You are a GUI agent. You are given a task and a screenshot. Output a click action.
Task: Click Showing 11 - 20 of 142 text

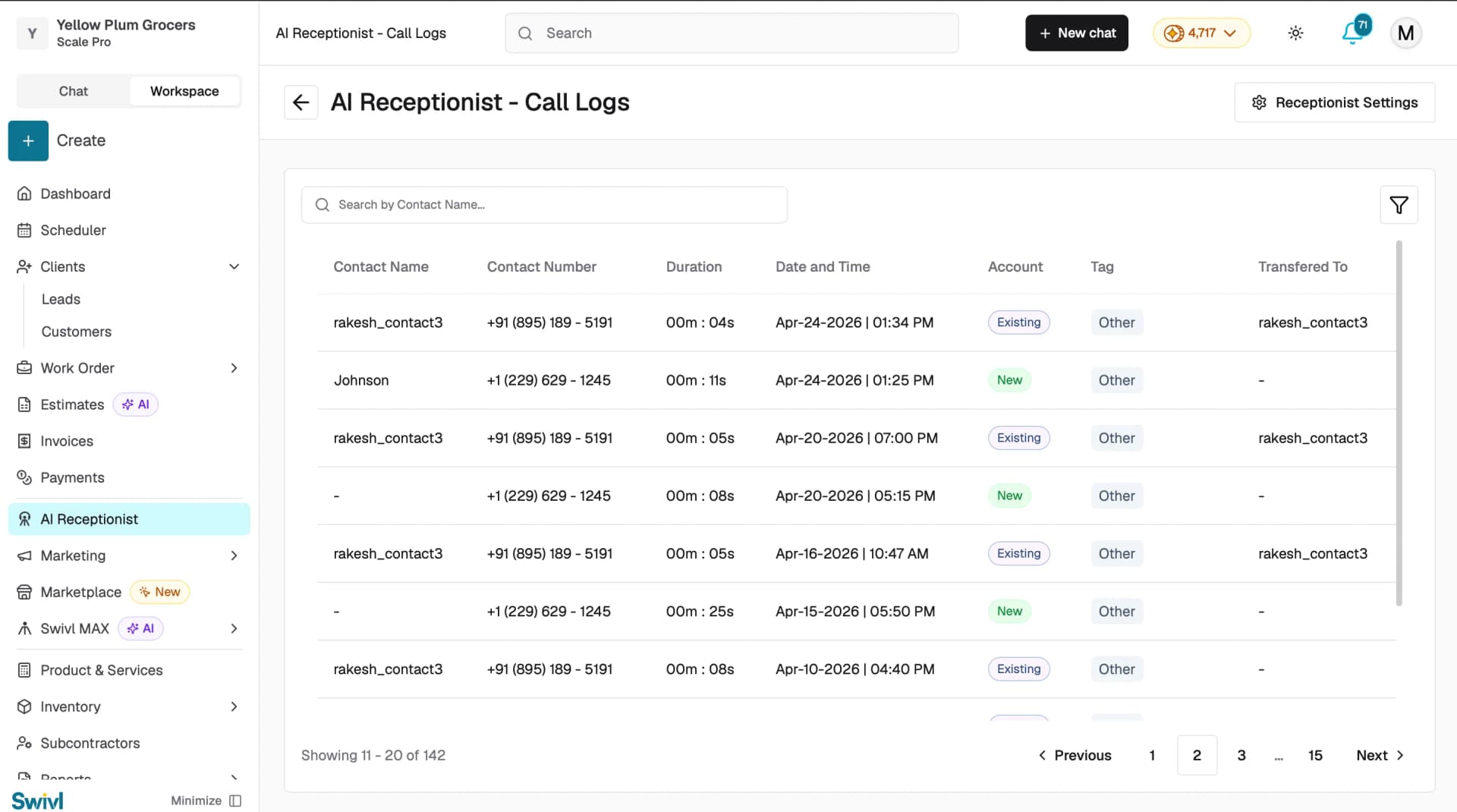[x=373, y=755]
